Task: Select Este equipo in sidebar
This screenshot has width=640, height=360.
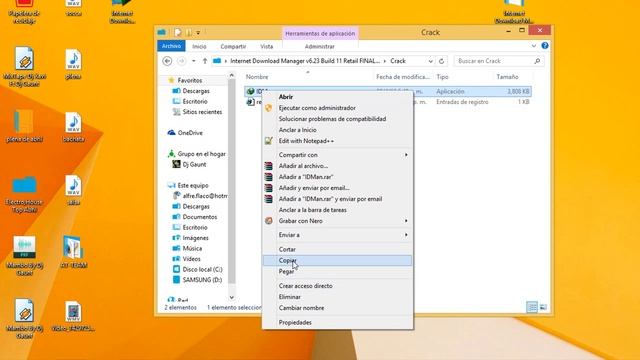Action: coord(193,185)
